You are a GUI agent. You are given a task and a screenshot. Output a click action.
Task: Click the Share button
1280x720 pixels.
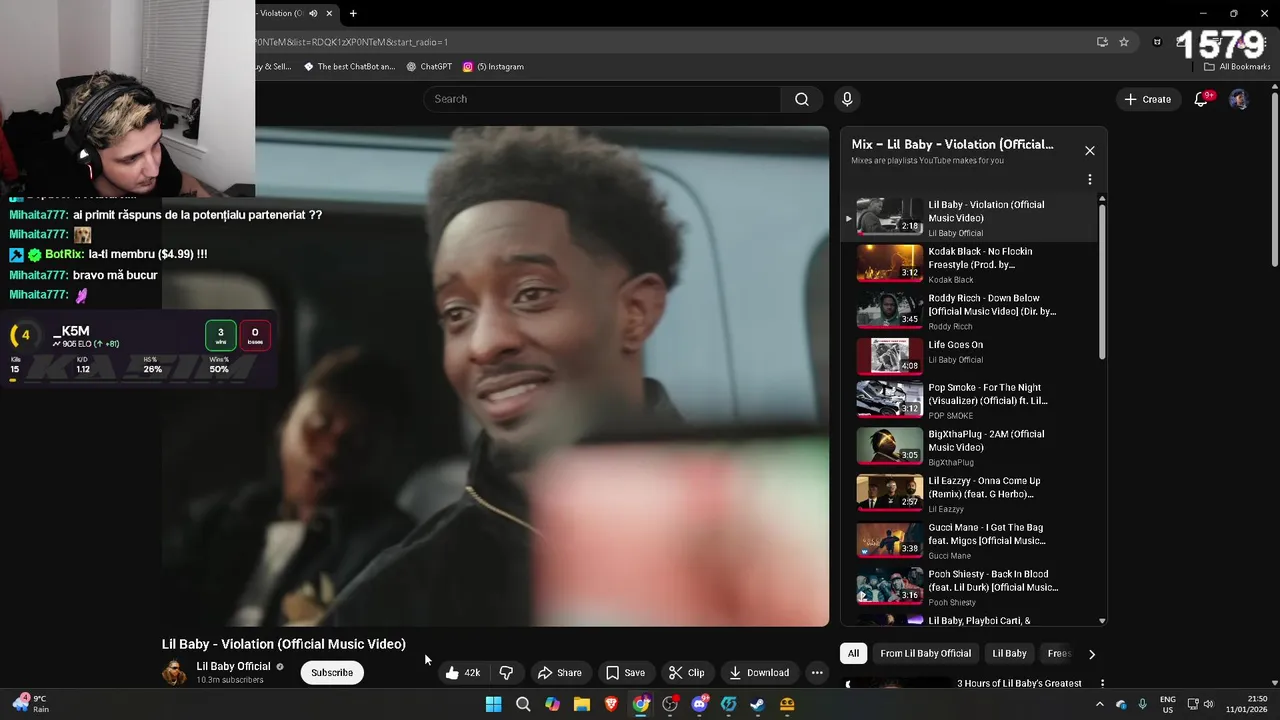(559, 673)
